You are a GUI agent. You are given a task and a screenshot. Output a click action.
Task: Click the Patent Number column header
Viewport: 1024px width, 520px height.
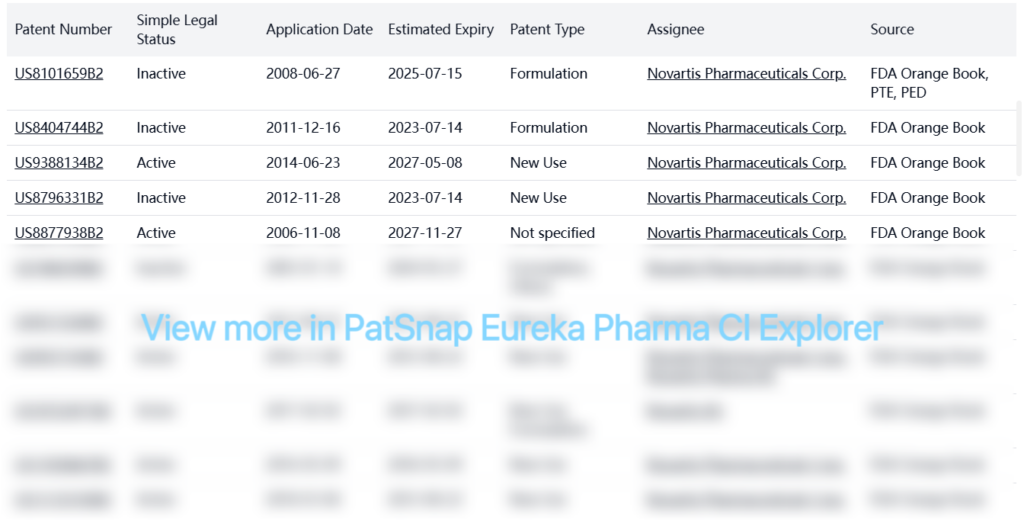point(63,29)
